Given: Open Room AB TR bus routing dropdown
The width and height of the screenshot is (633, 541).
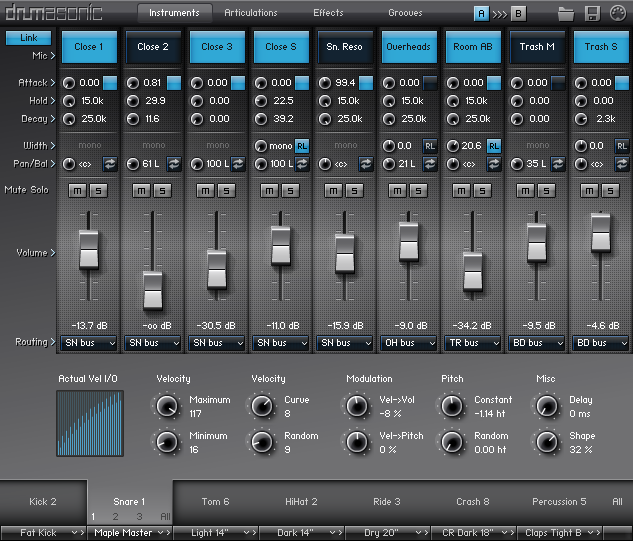Looking at the screenshot, I should click(472, 343).
